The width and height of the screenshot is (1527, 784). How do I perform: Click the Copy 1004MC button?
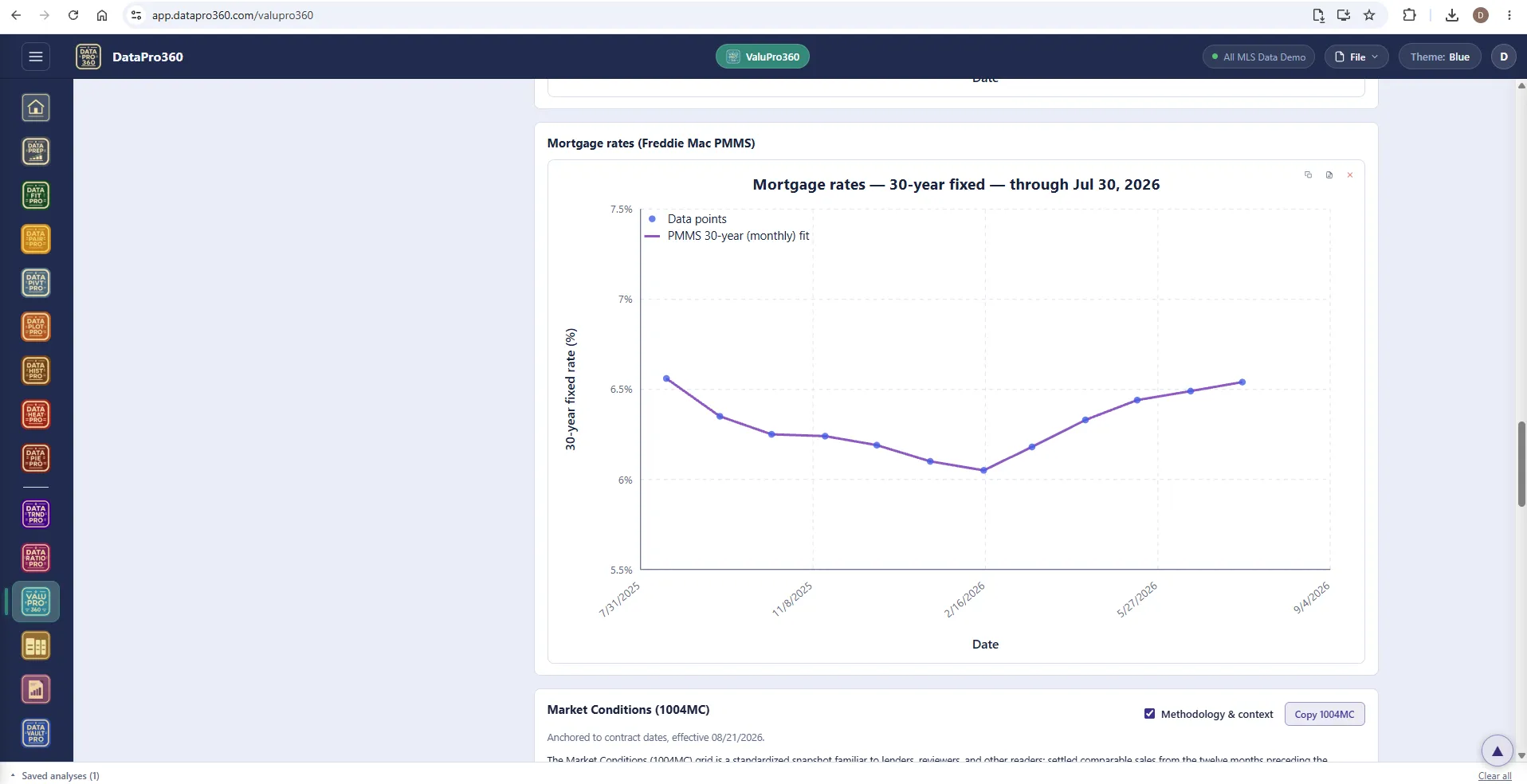(x=1325, y=714)
